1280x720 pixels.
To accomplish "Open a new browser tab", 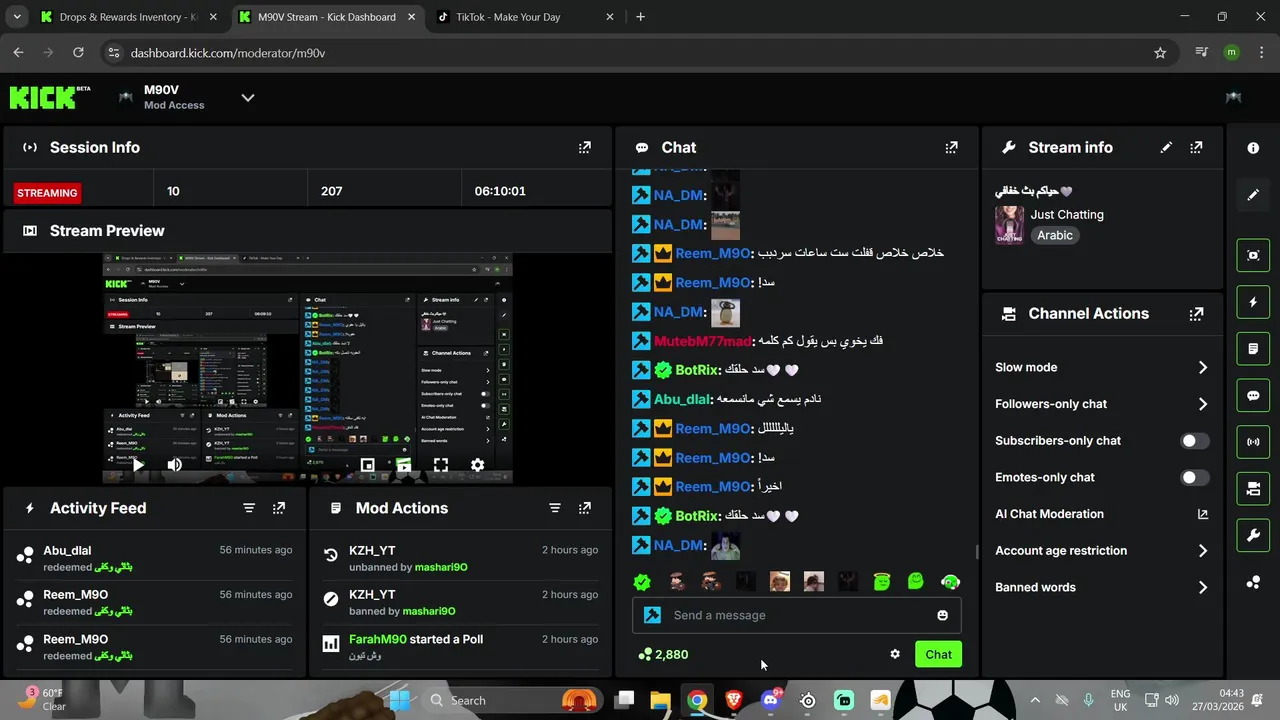I will [640, 17].
